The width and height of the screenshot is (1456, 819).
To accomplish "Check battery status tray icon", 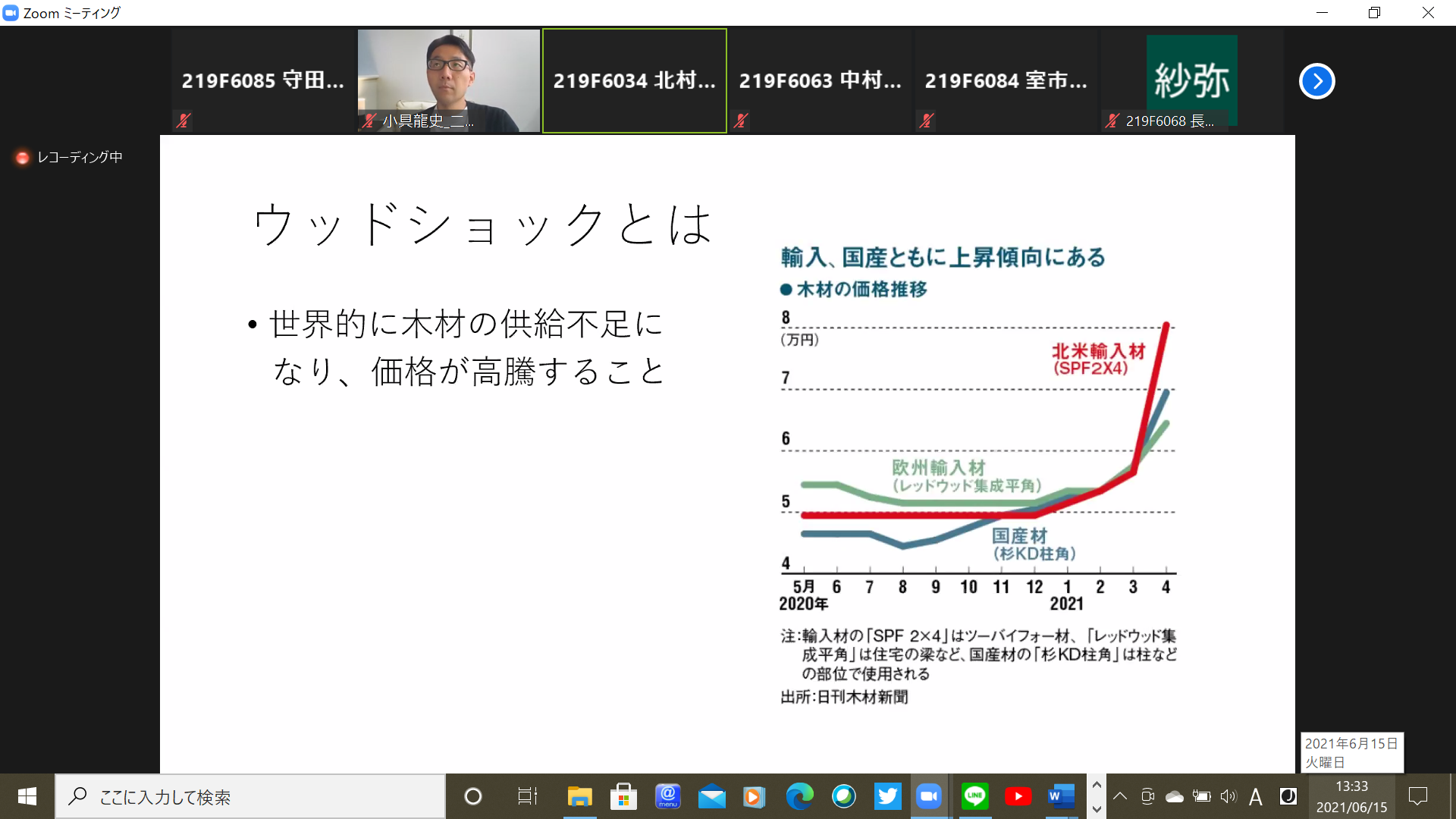I will [1202, 796].
